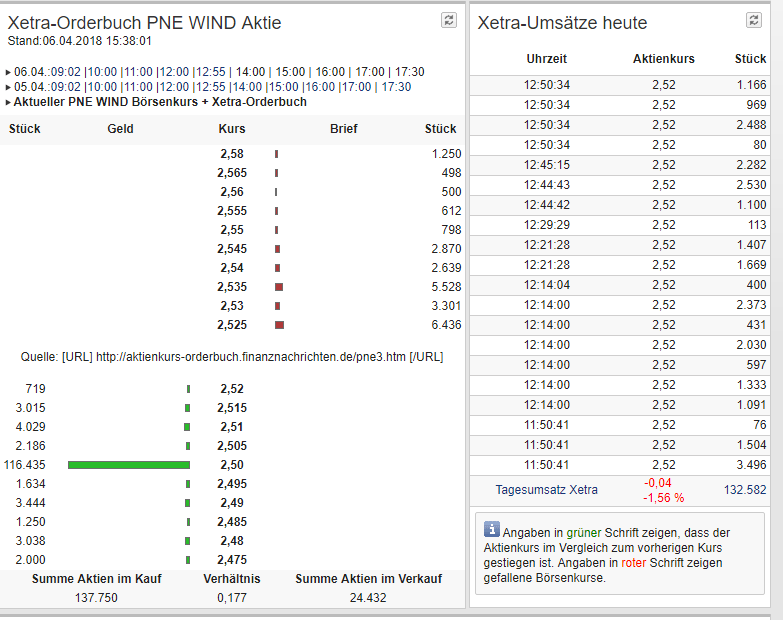
Task: Click the bid quantity 116.435
Action: tap(24, 465)
